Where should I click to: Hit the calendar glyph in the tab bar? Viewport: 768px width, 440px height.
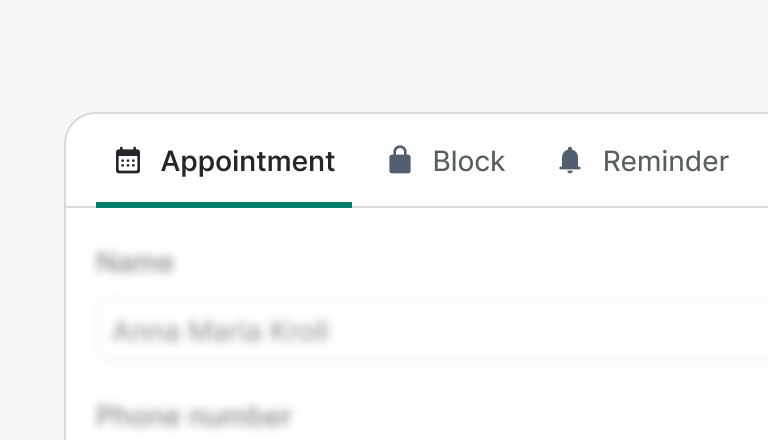click(x=128, y=161)
